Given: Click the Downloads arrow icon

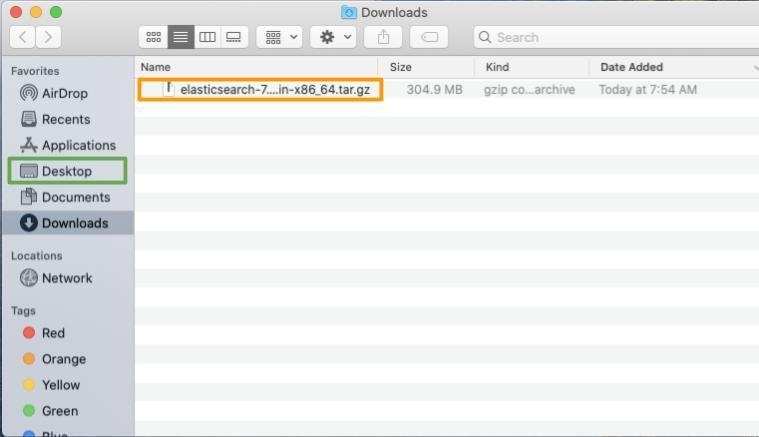Looking at the screenshot, I should [29, 223].
